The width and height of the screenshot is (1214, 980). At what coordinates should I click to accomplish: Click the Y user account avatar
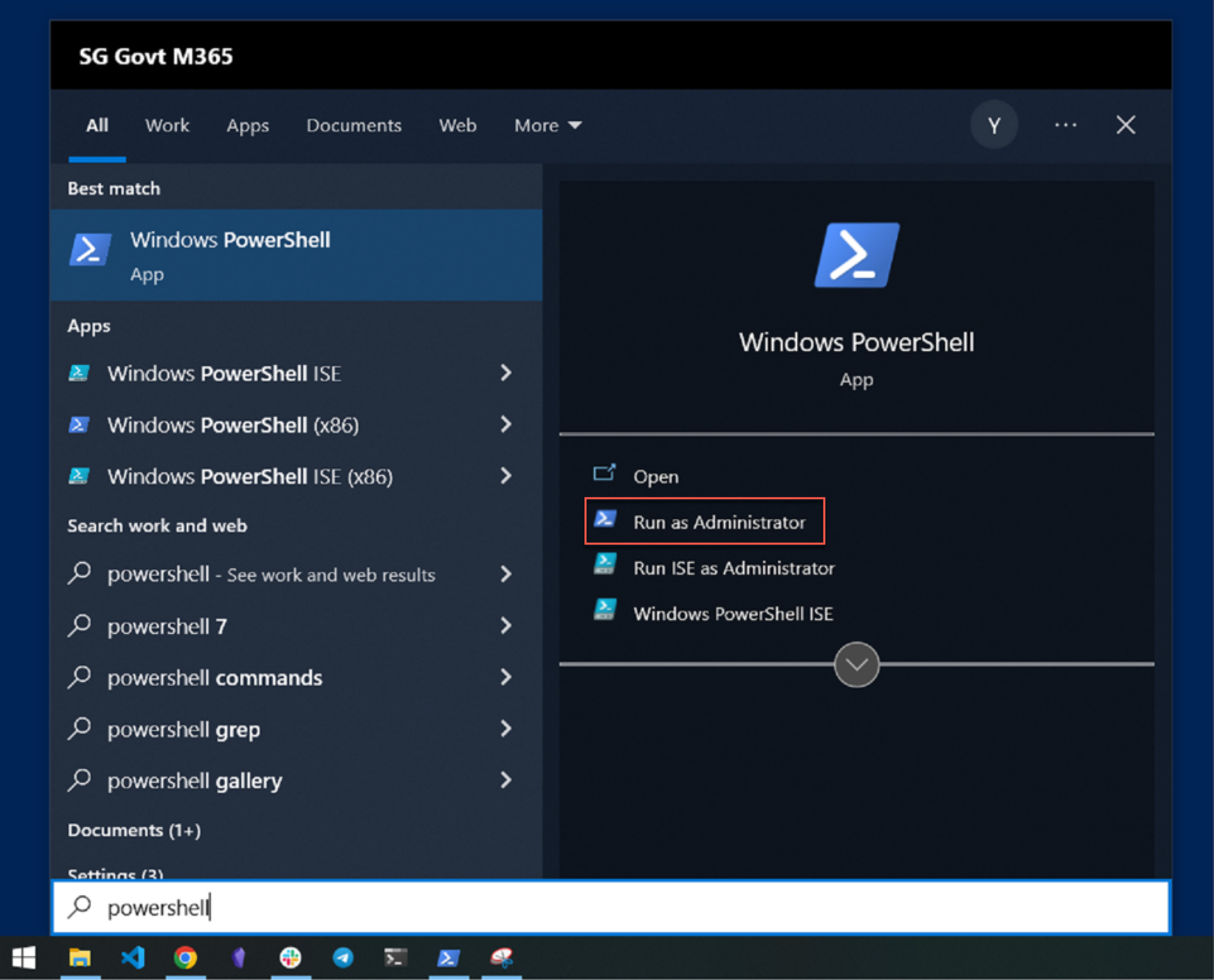[x=994, y=125]
